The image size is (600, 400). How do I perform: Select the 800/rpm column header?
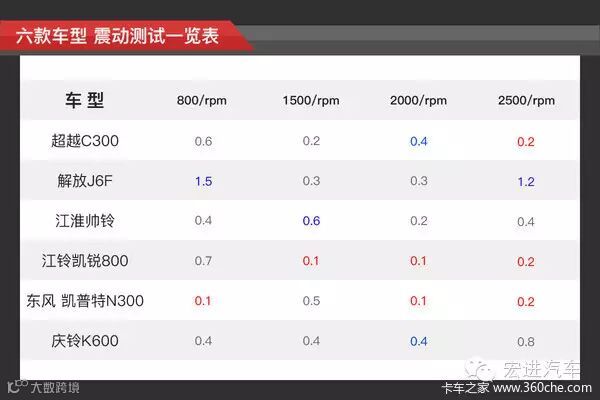point(202,101)
